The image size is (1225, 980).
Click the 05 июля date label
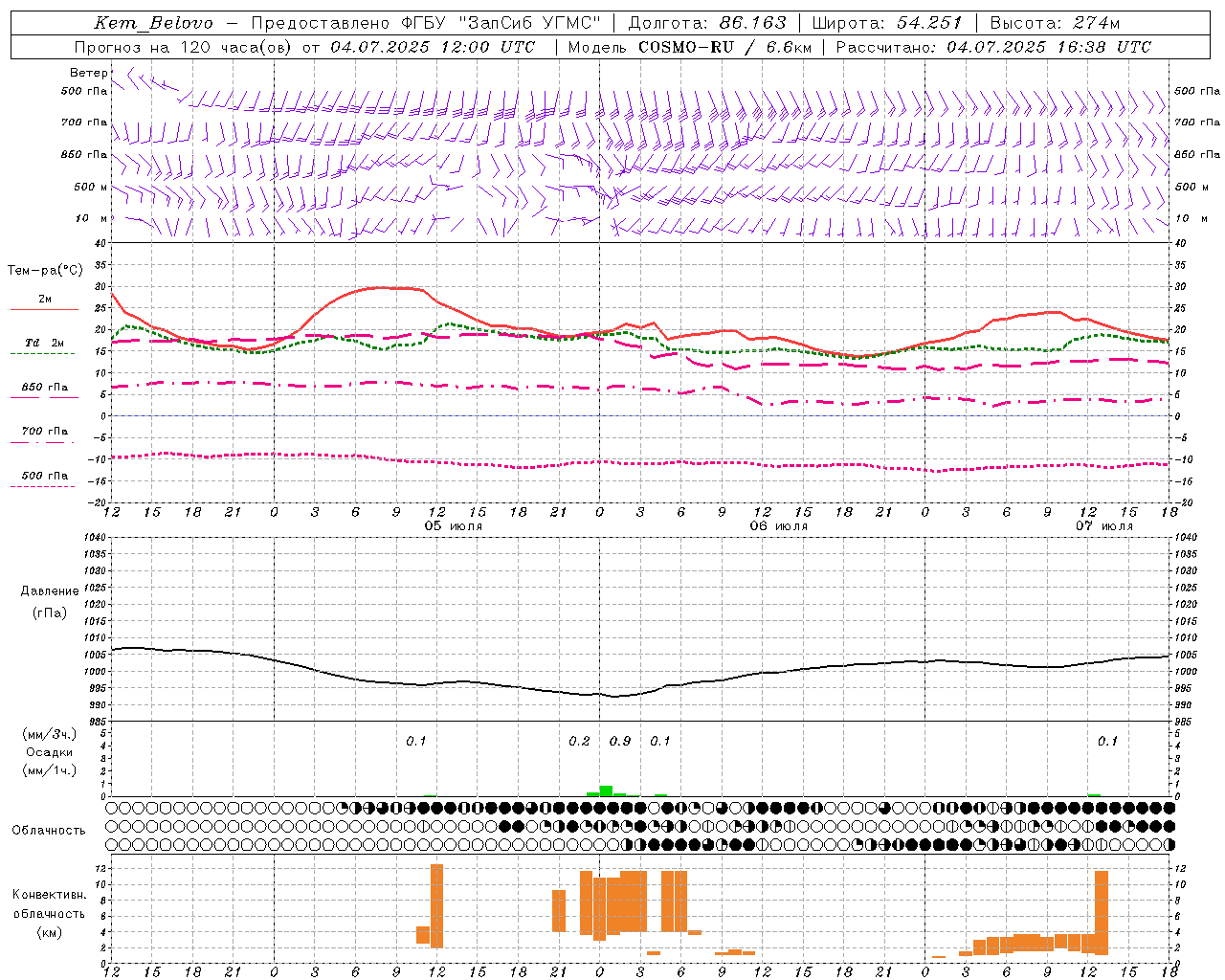[x=454, y=526]
